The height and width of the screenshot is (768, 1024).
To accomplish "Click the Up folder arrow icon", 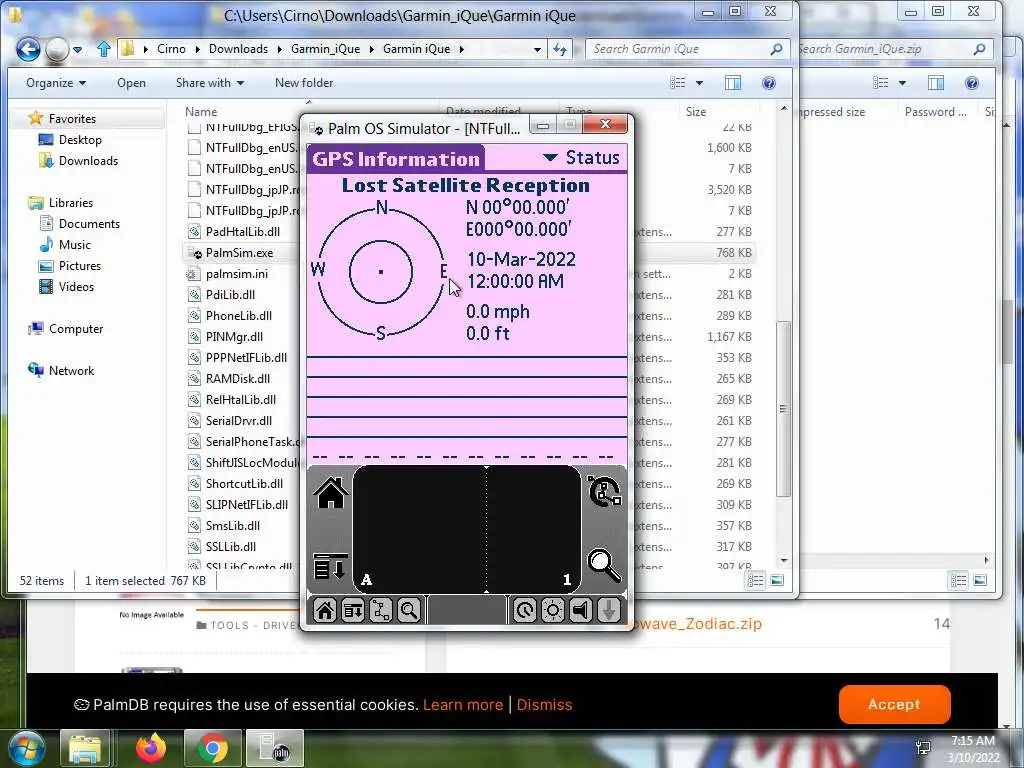I will click(103, 49).
